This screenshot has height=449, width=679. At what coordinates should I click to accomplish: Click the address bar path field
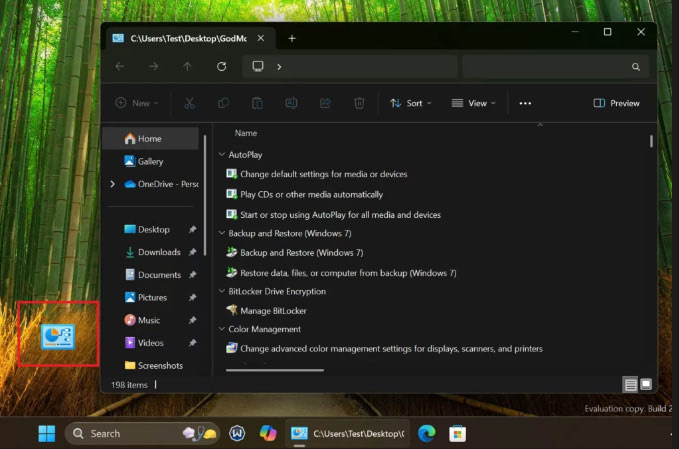pyautogui.click(x=350, y=67)
